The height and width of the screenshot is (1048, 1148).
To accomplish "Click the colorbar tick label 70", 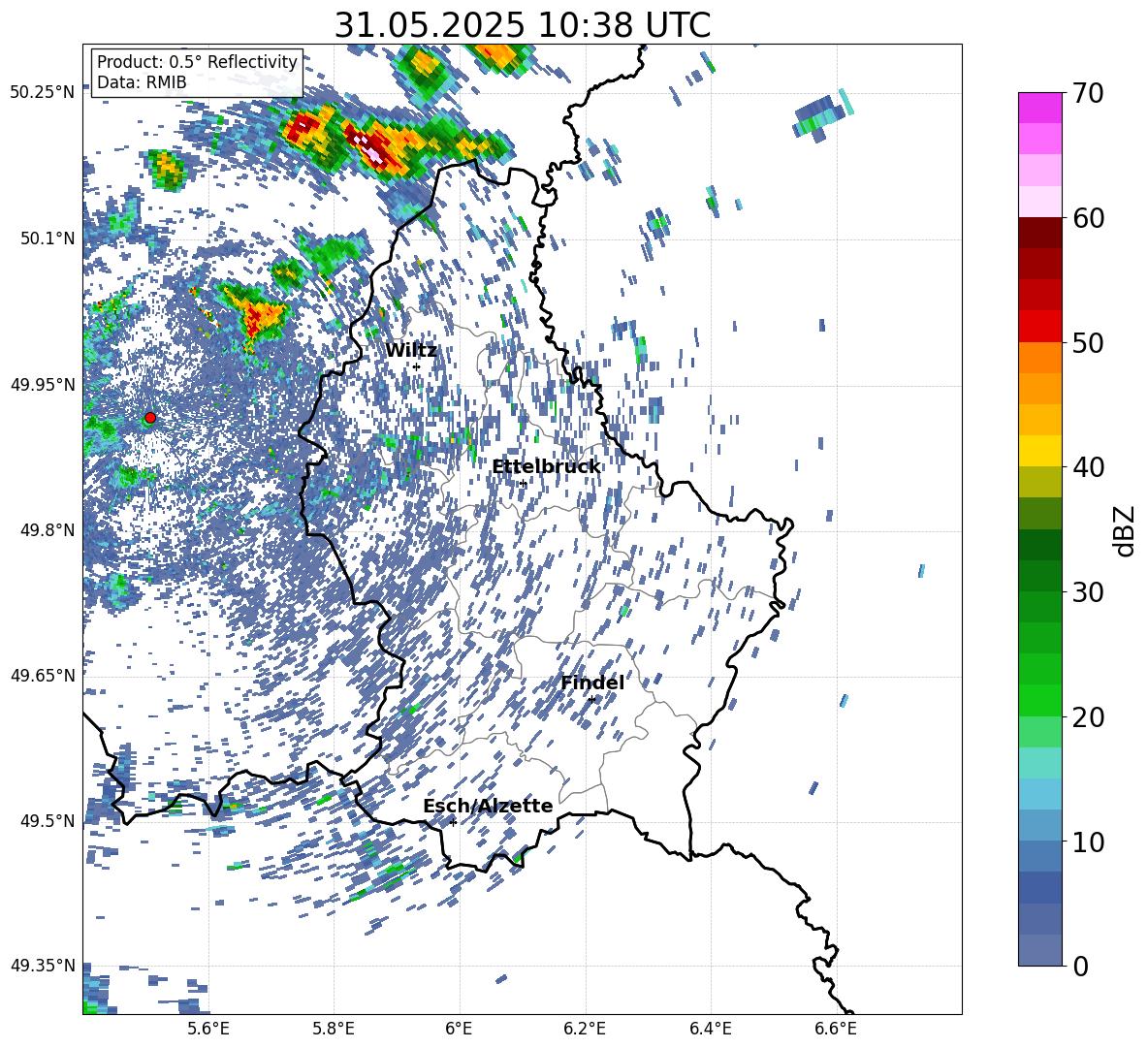I will pos(1089,94).
